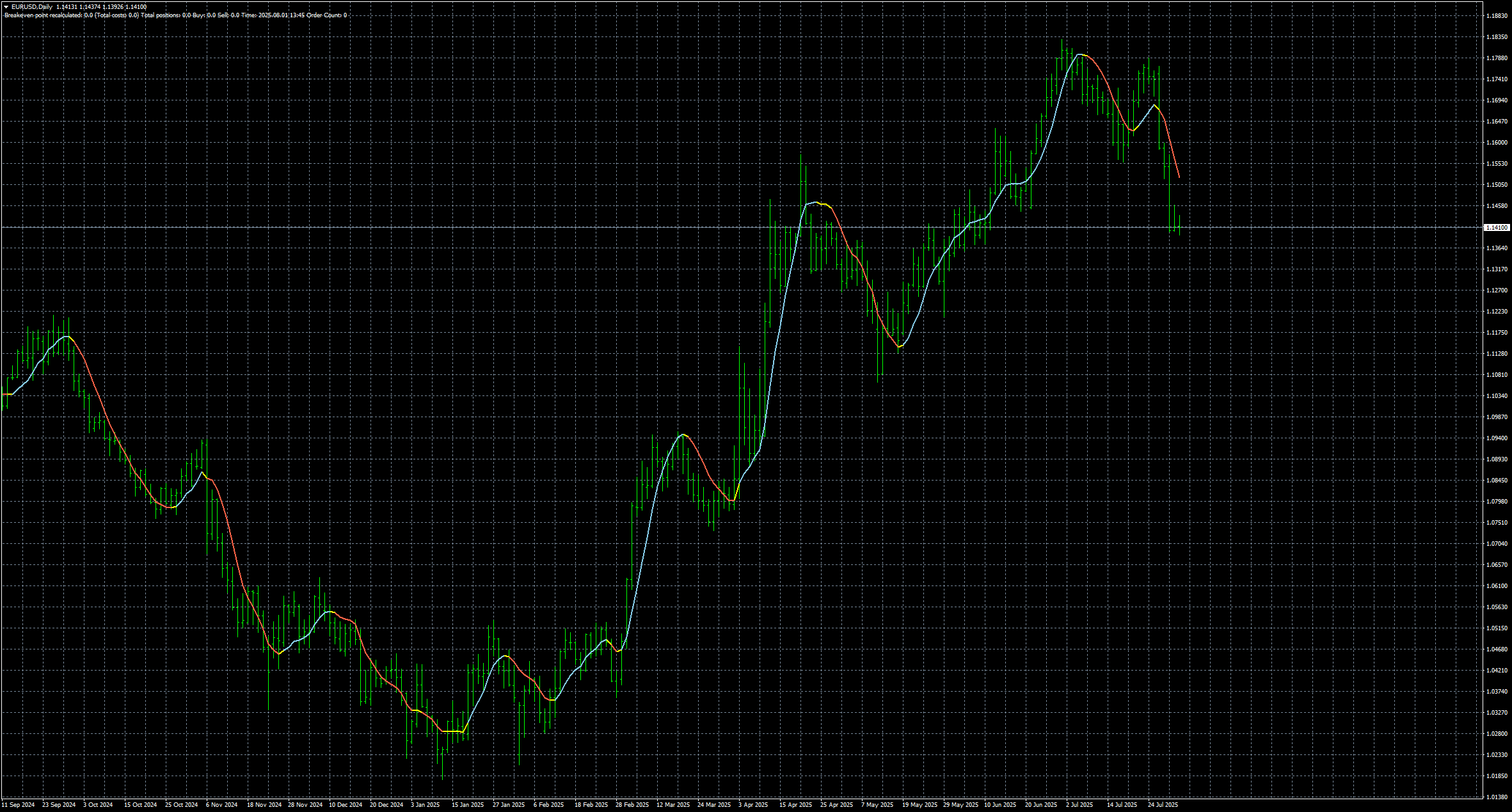Click the 1.01850 price axis label

pyautogui.click(x=1497, y=776)
